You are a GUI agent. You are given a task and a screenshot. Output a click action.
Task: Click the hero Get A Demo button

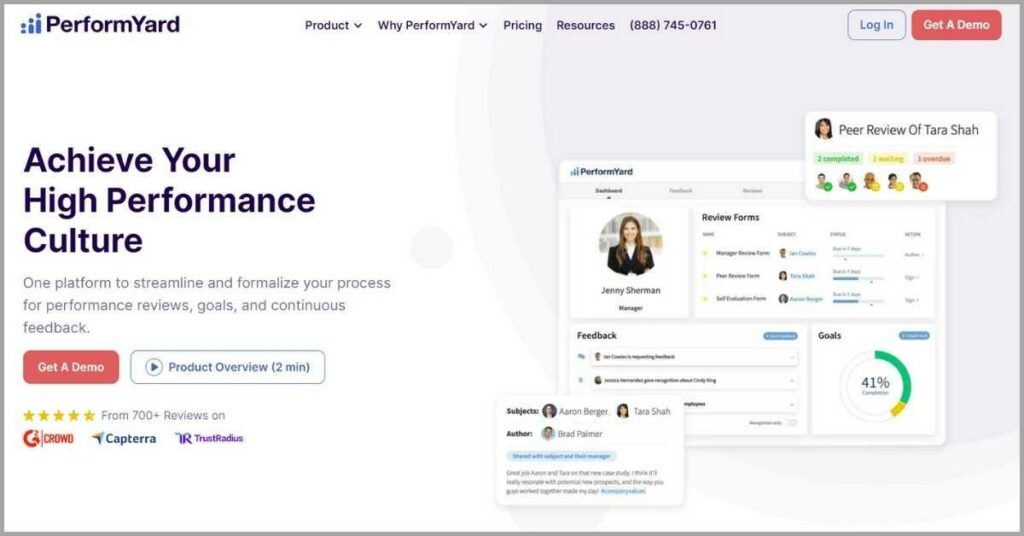click(71, 367)
